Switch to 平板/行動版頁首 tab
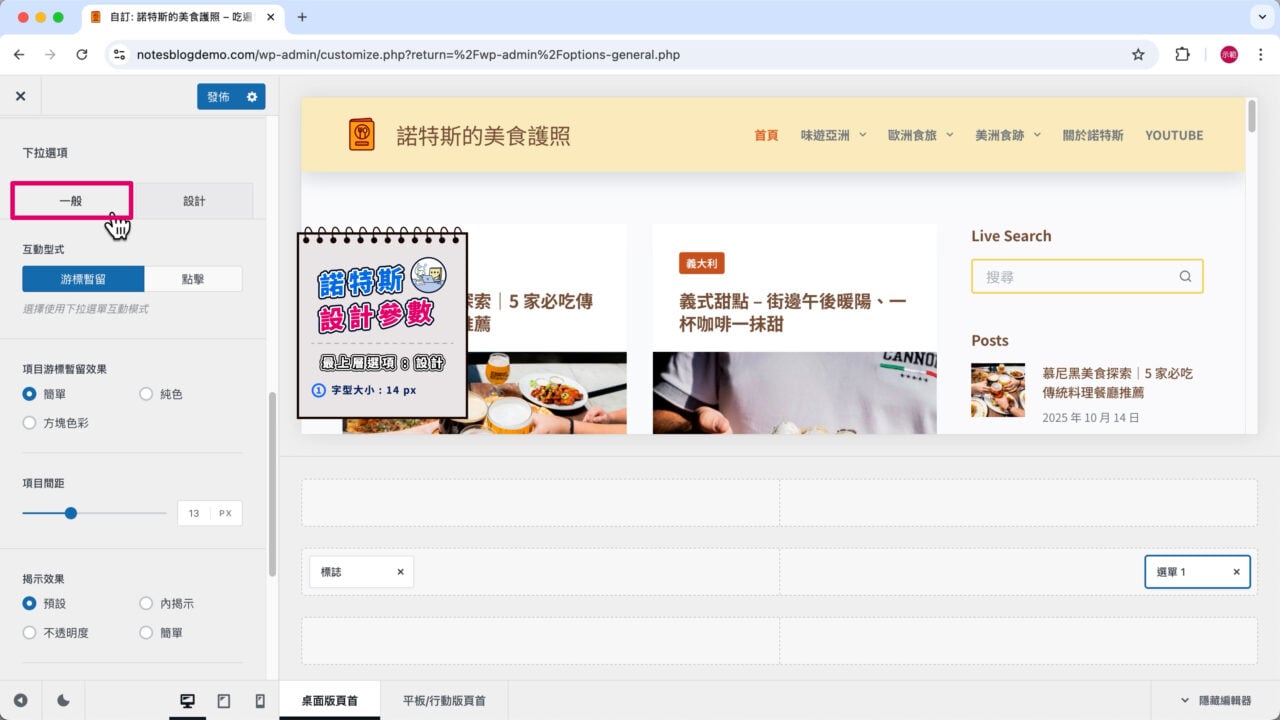Viewport: 1280px width, 720px height. pyautogui.click(x=444, y=701)
